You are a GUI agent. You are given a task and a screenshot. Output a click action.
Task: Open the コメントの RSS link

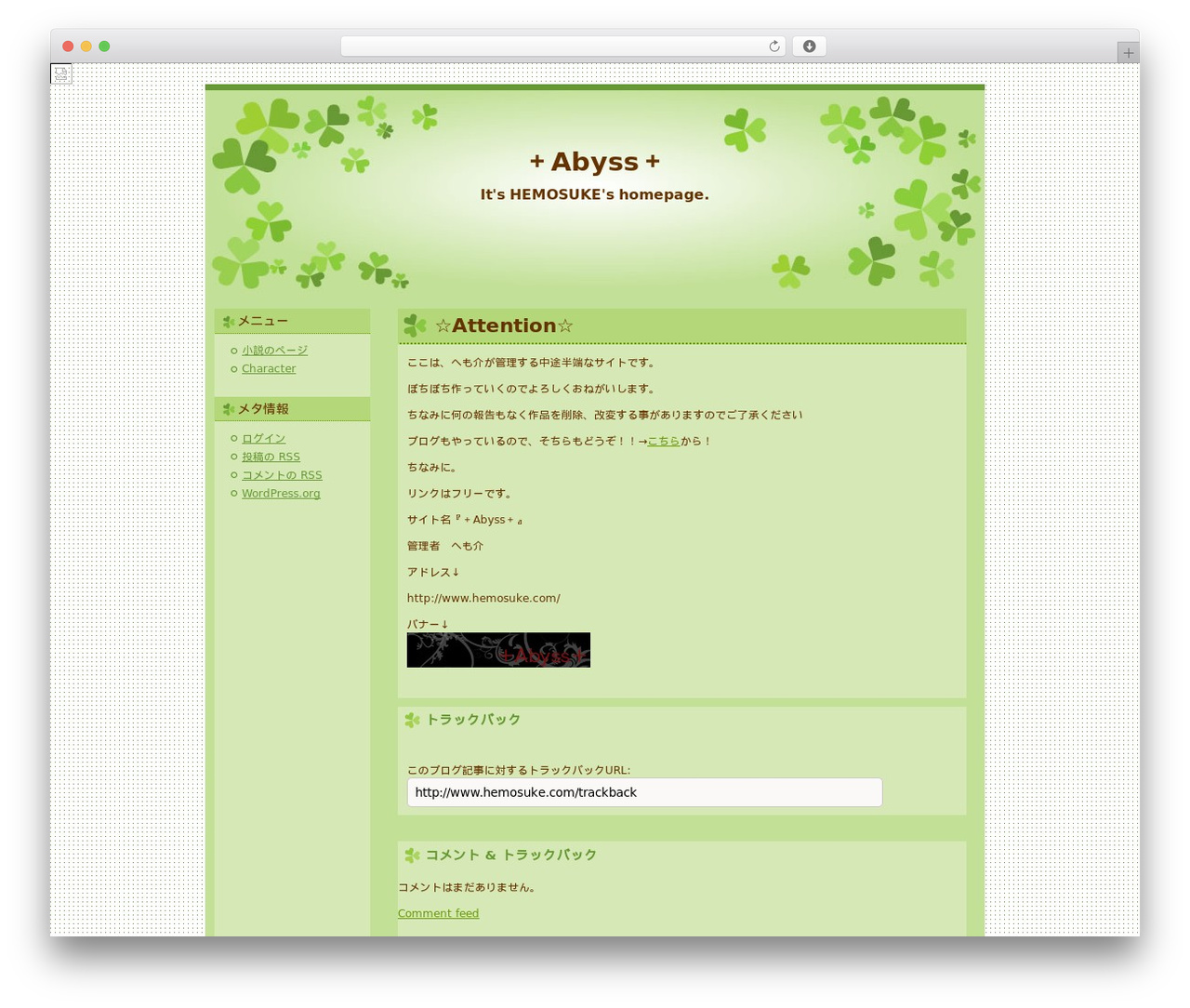[282, 475]
